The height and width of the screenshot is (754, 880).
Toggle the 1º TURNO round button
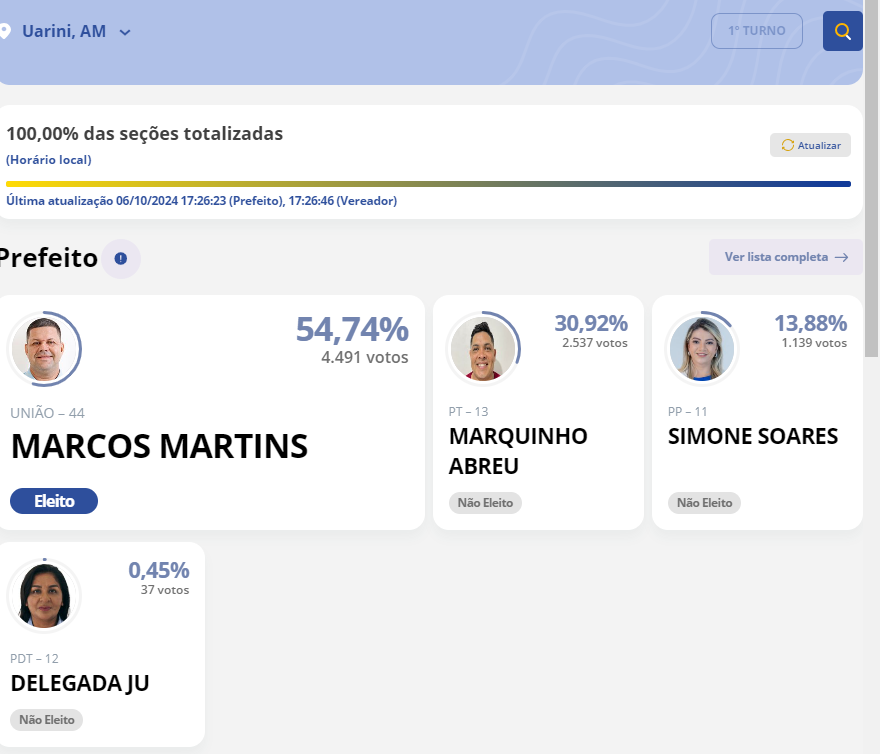[x=756, y=31]
